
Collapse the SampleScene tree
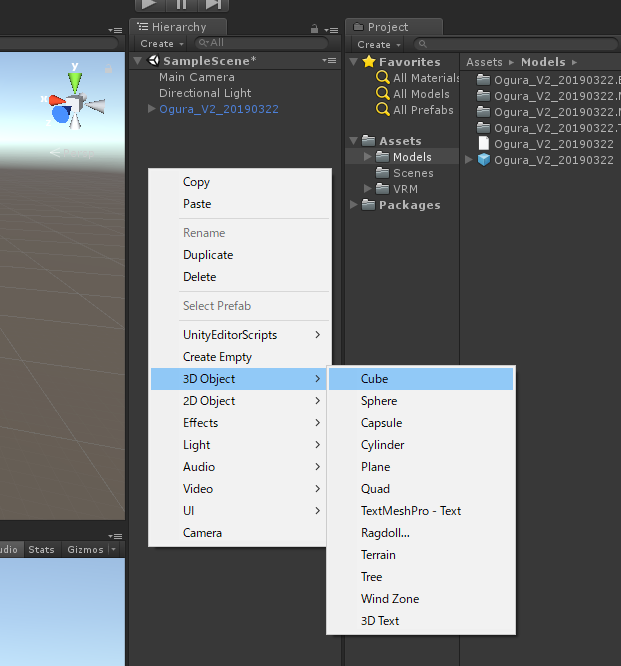click(138, 61)
